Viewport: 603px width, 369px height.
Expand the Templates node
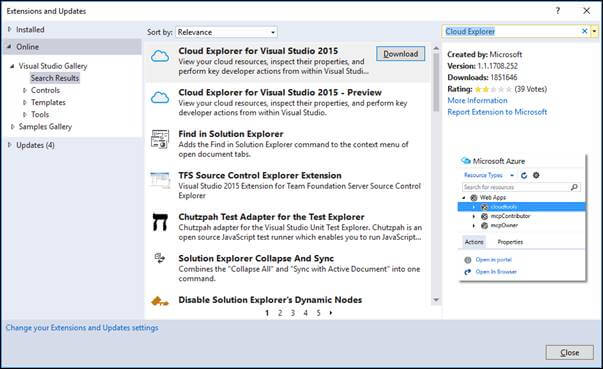click(x=25, y=103)
